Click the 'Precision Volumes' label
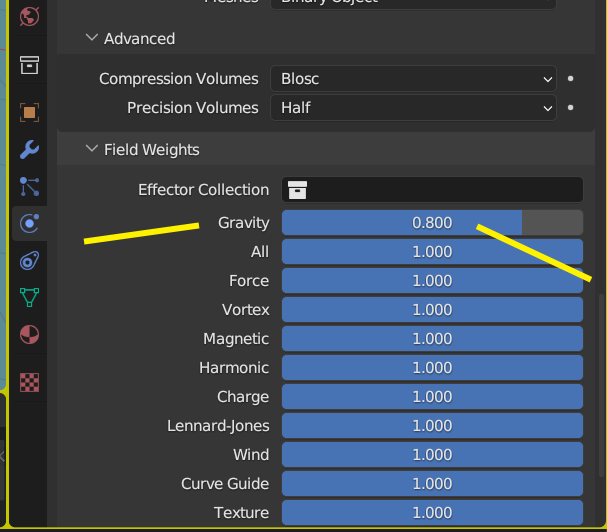This screenshot has width=607, height=532. tap(192, 108)
